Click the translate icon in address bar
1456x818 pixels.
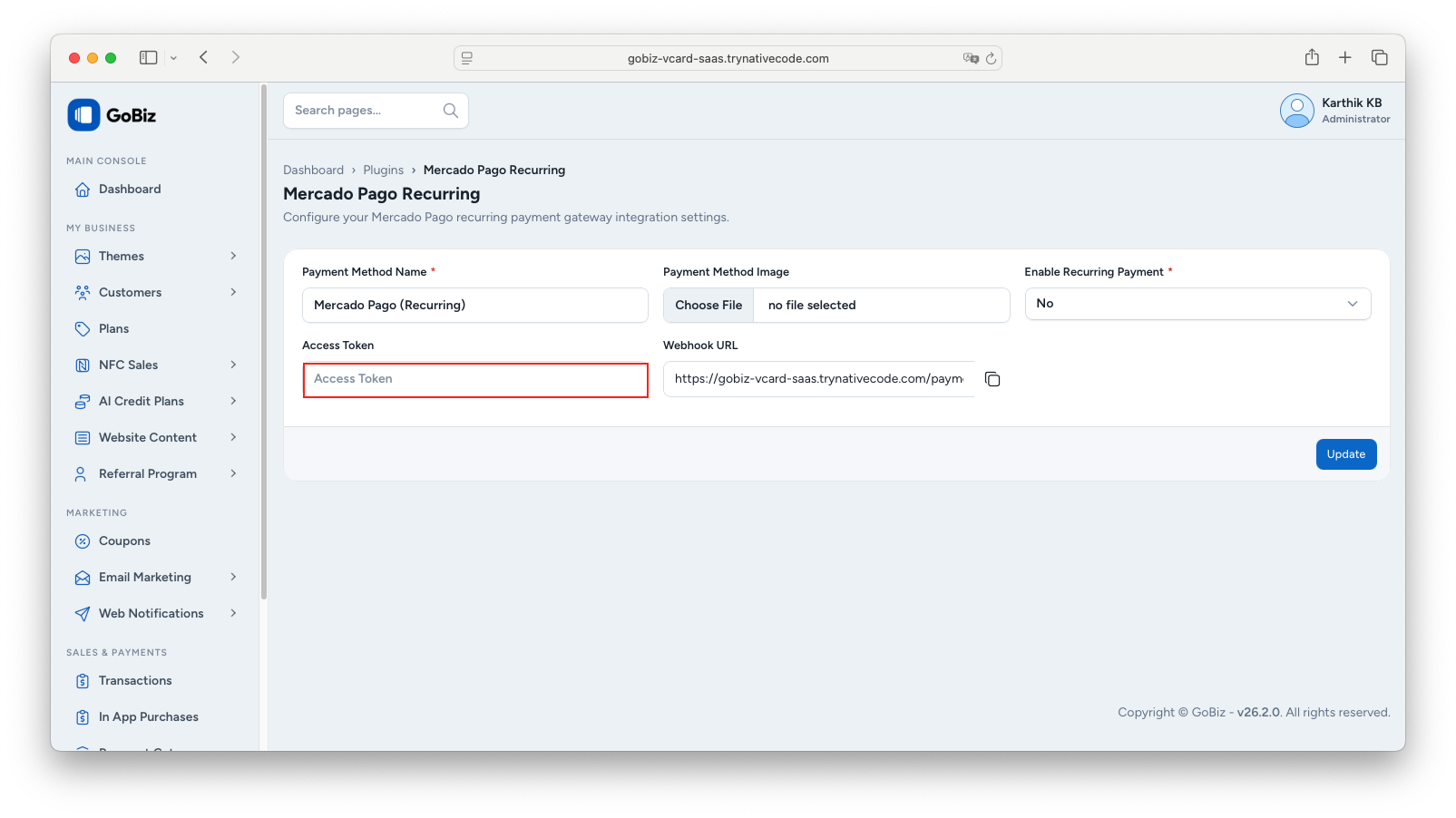point(971,58)
